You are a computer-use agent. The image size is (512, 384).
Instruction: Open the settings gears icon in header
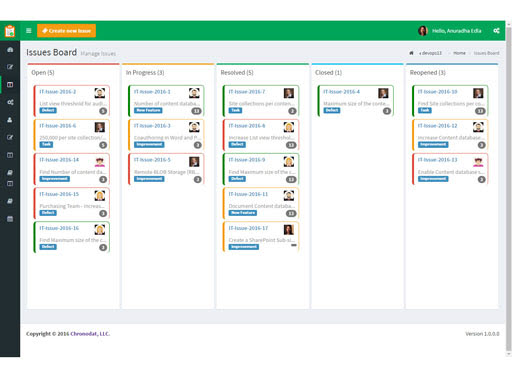click(x=496, y=31)
